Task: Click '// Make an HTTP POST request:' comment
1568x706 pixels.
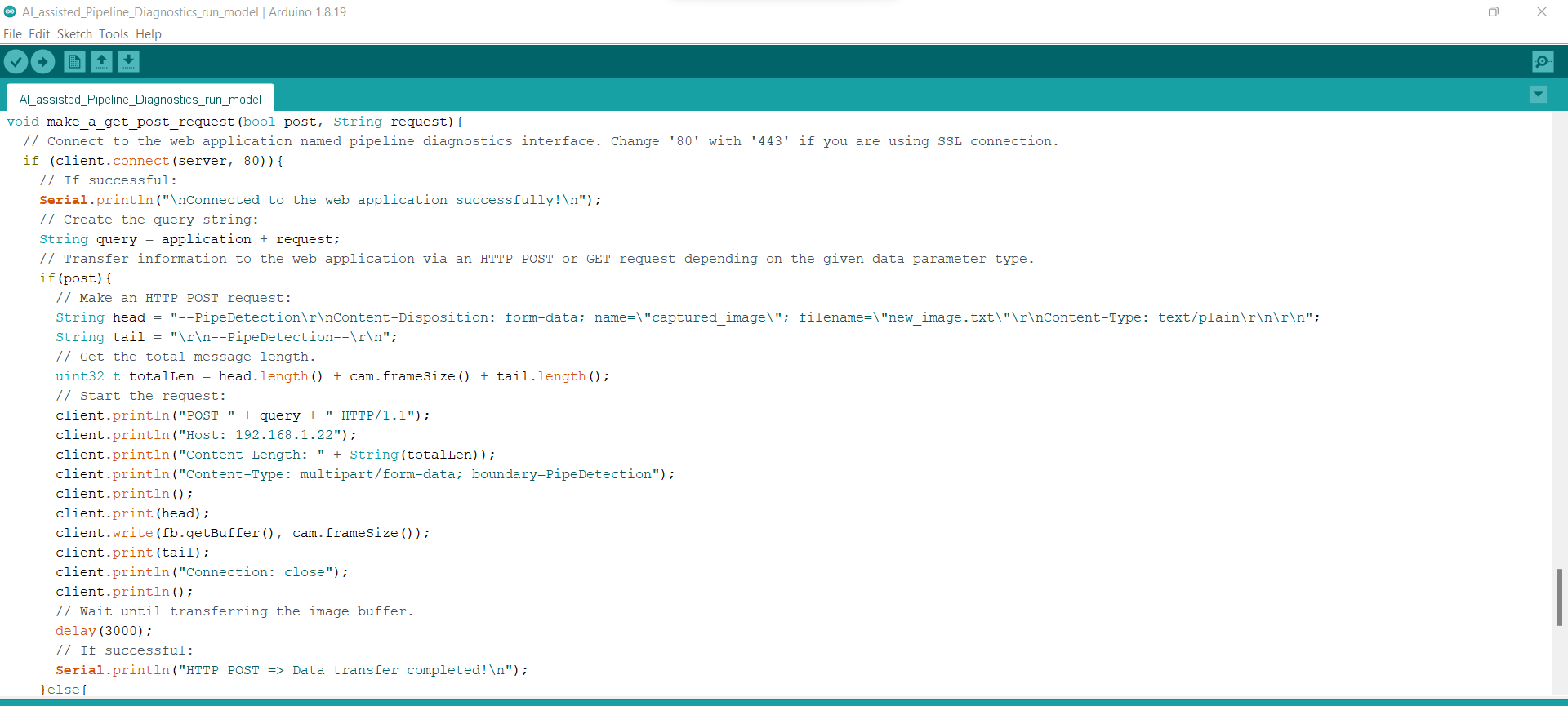Action: [x=173, y=298]
